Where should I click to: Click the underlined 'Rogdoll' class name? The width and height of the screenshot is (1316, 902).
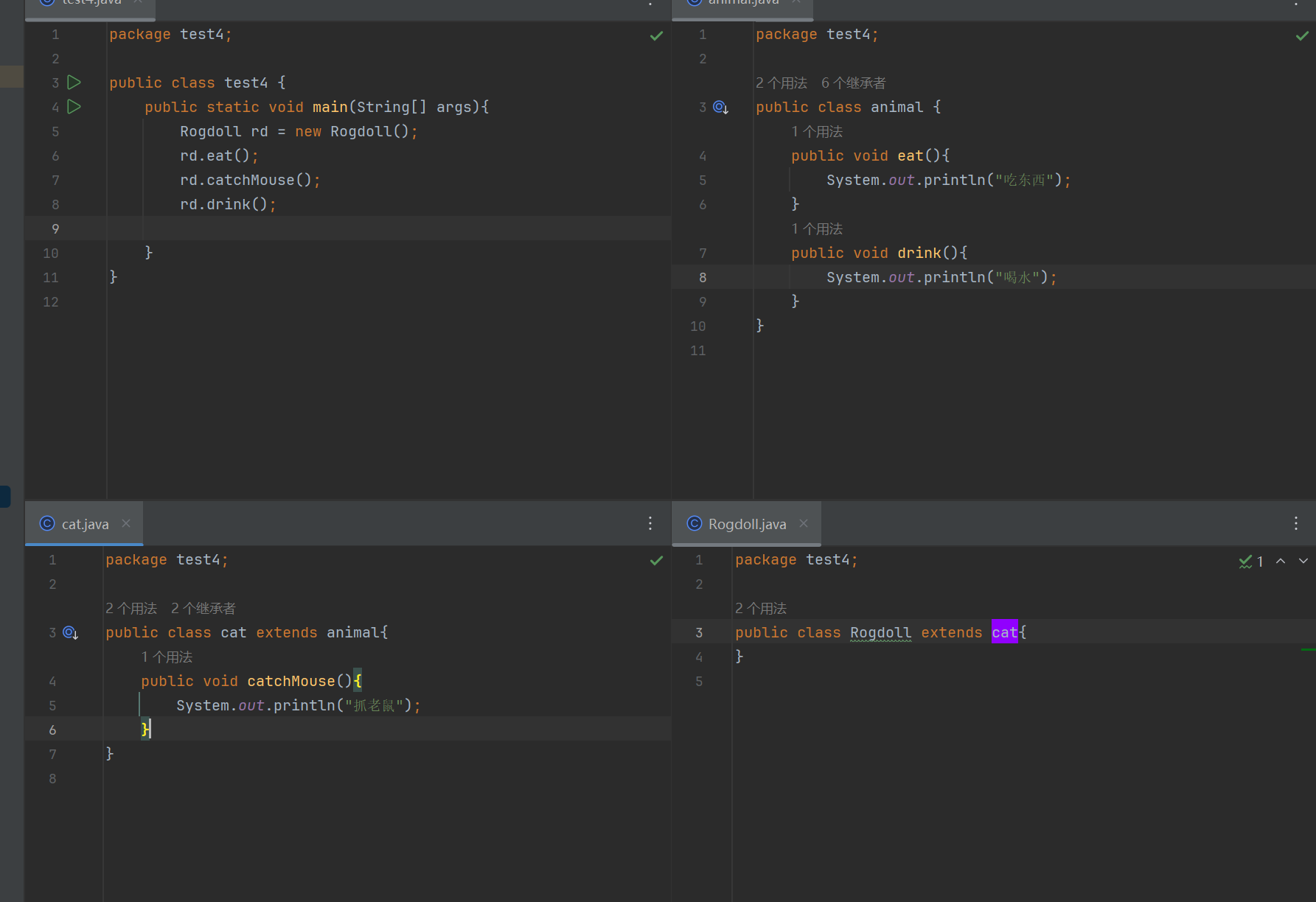[880, 632]
